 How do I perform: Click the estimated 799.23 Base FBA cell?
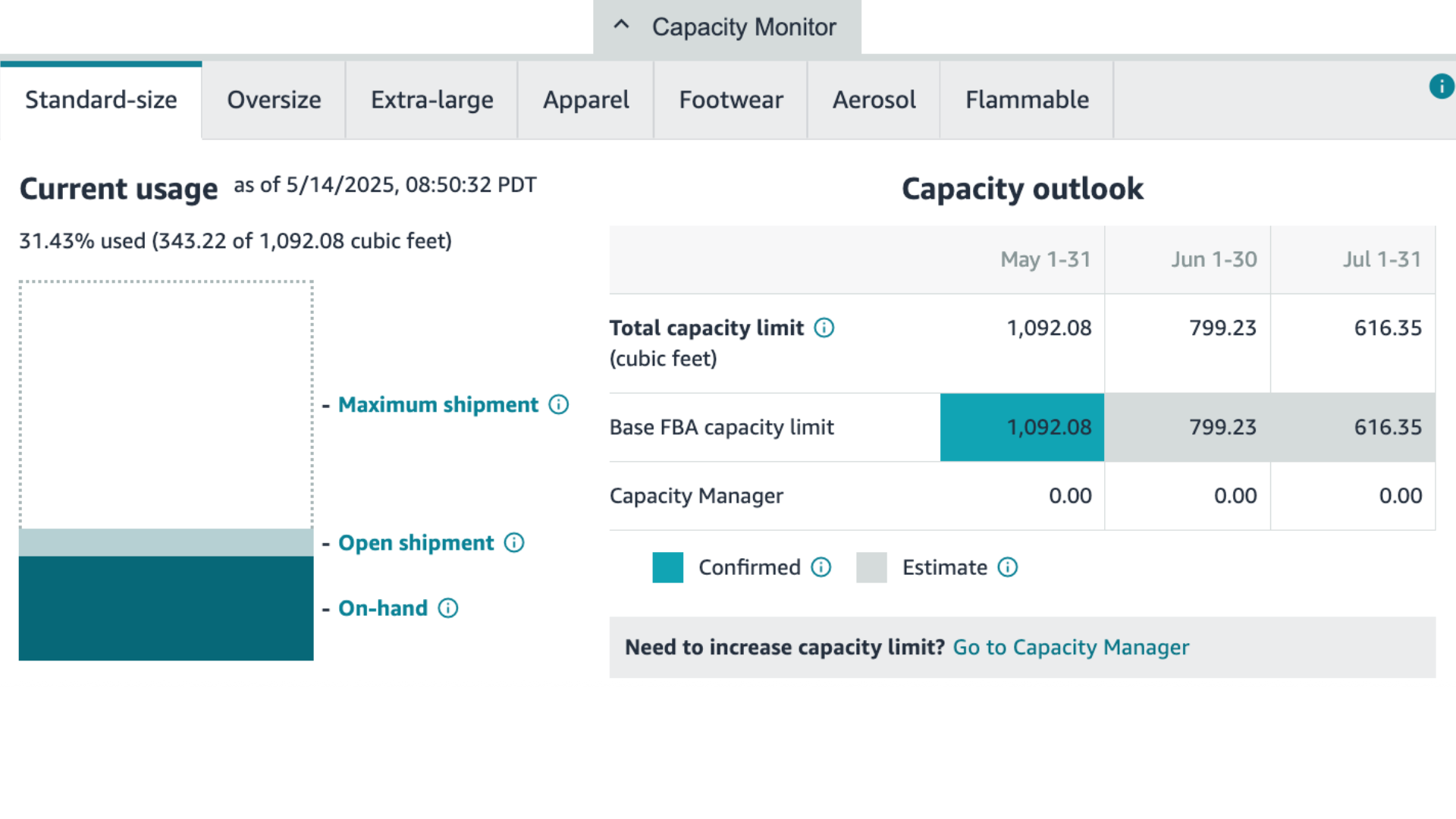click(x=1188, y=428)
